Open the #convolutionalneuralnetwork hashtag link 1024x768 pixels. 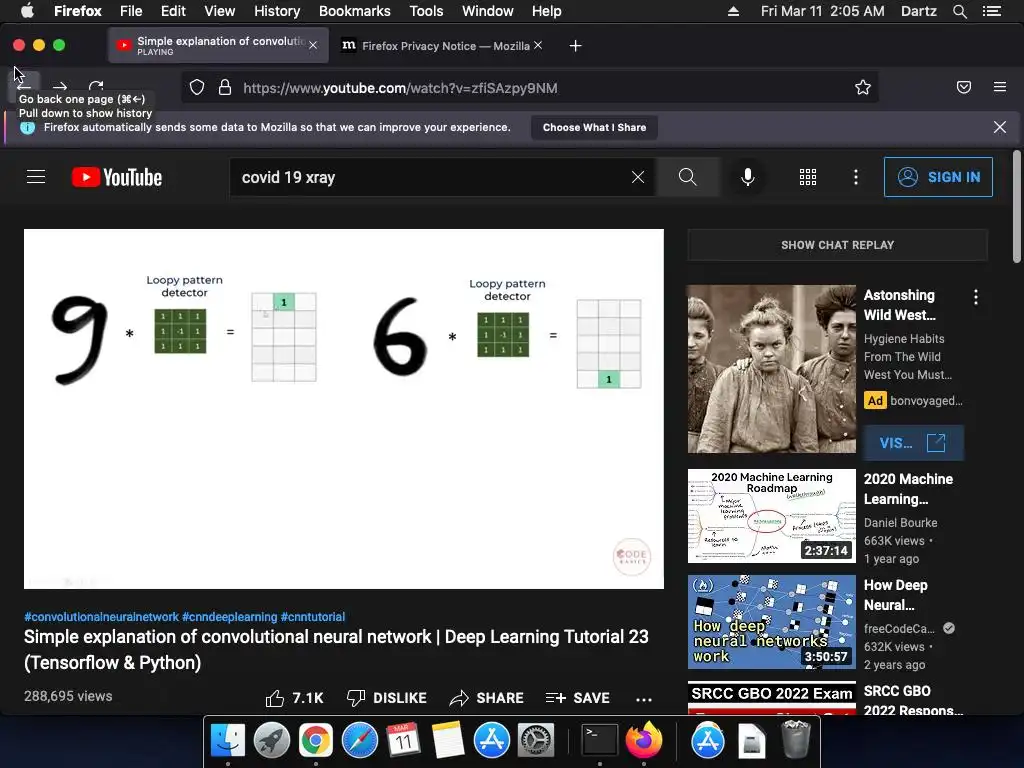point(101,616)
